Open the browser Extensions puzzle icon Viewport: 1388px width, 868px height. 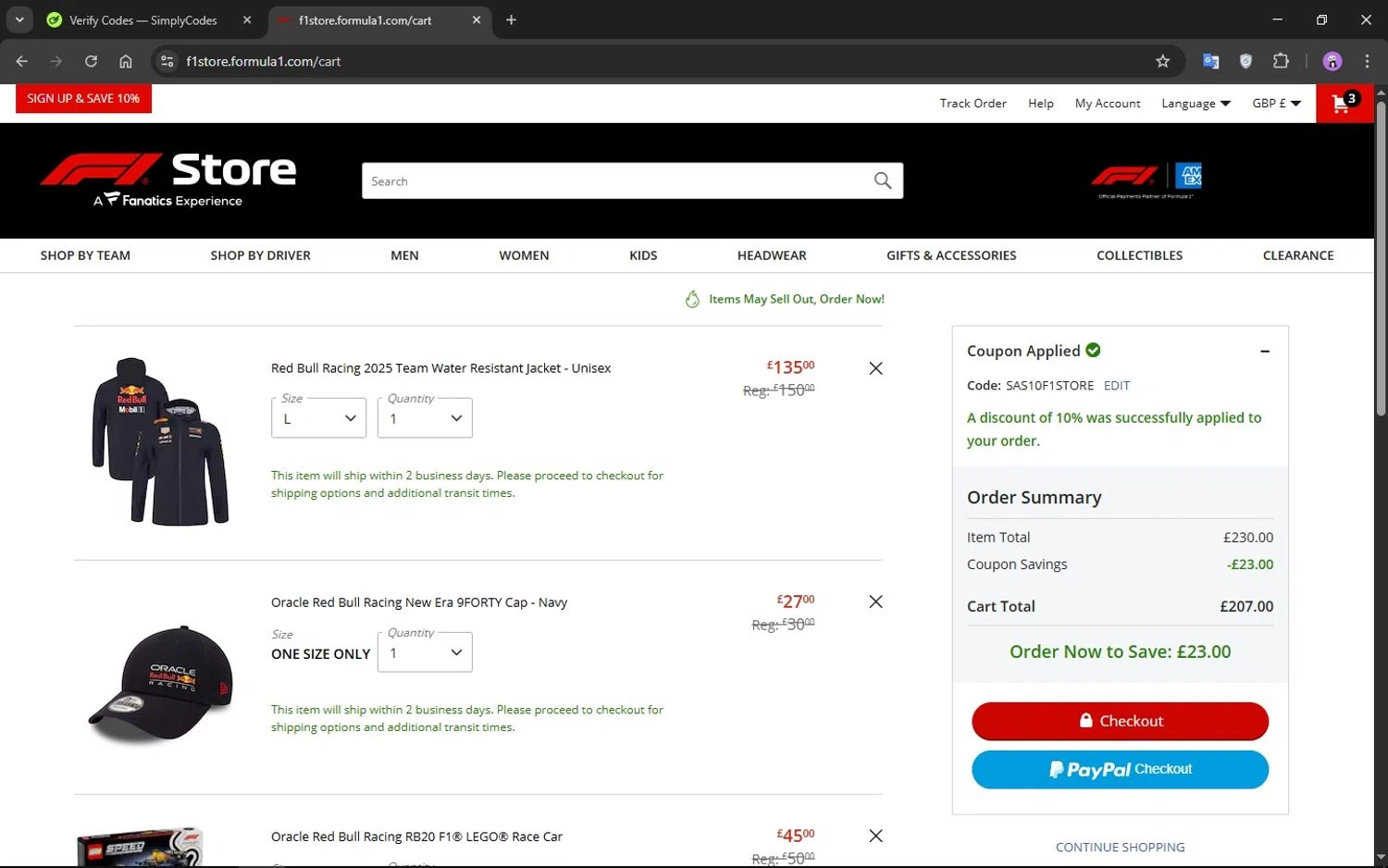tap(1281, 61)
